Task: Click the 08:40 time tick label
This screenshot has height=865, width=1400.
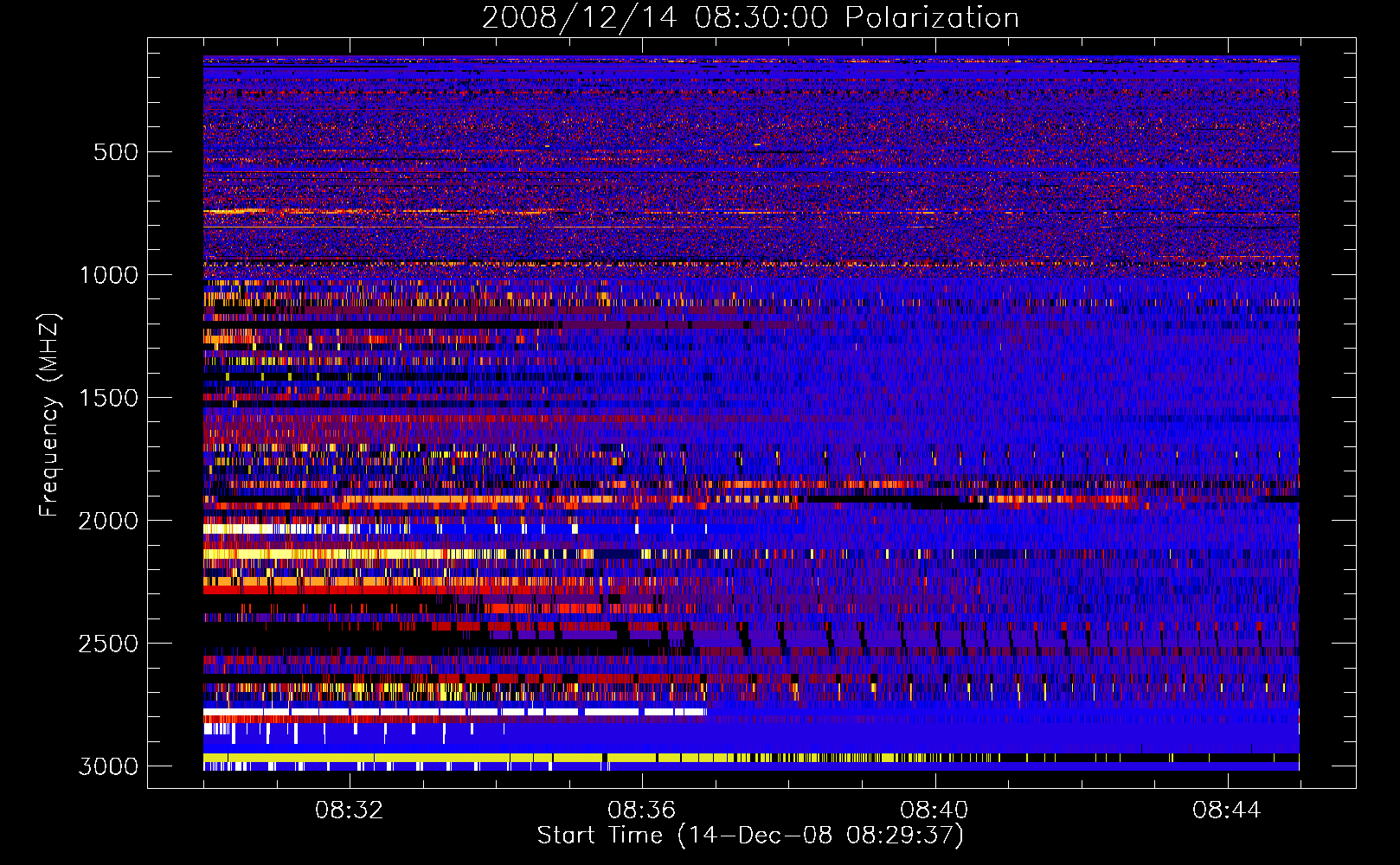Action: 934,811
